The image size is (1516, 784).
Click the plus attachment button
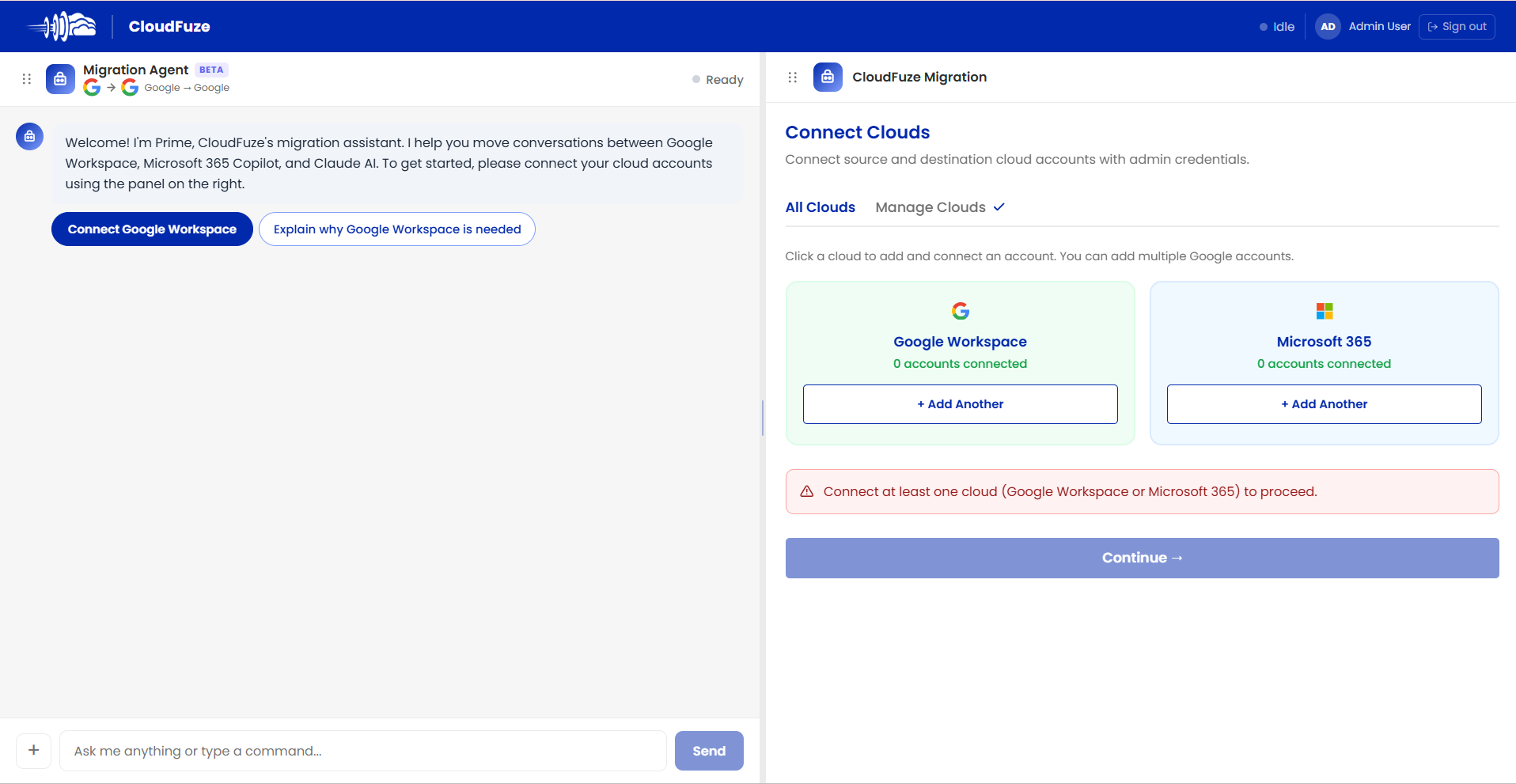point(34,750)
